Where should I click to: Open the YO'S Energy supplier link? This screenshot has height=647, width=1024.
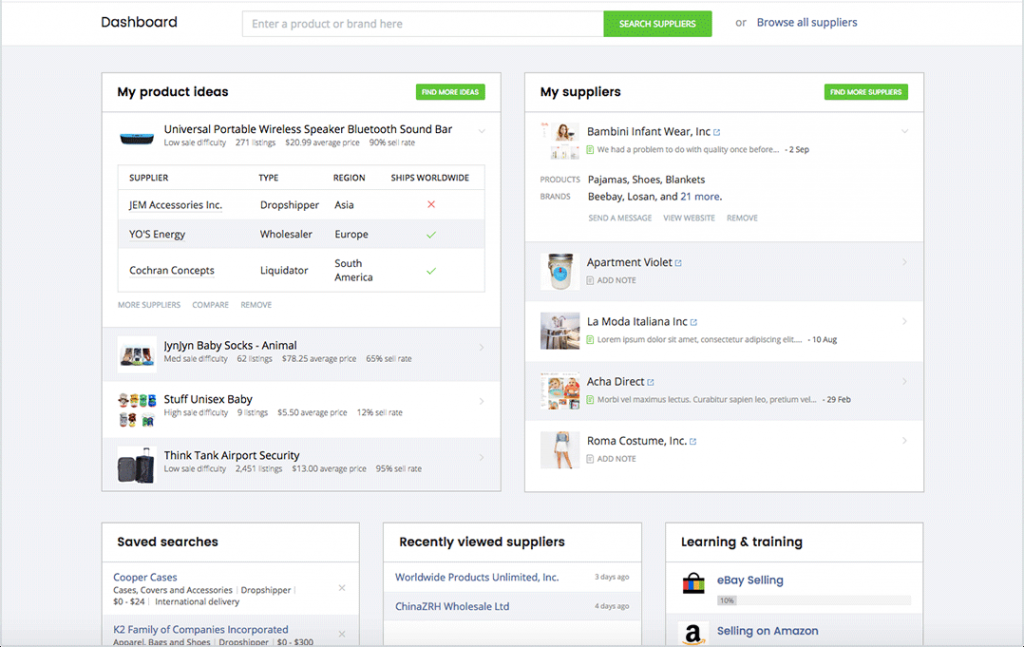(157, 234)
